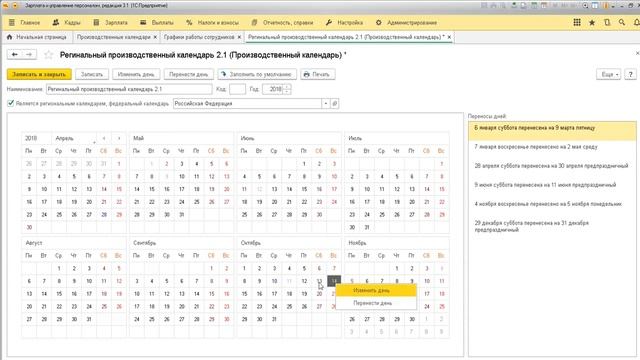This screenshot has width=640, height=360.
Task: Increase the year with the up spinner
Action: (287, 87)
